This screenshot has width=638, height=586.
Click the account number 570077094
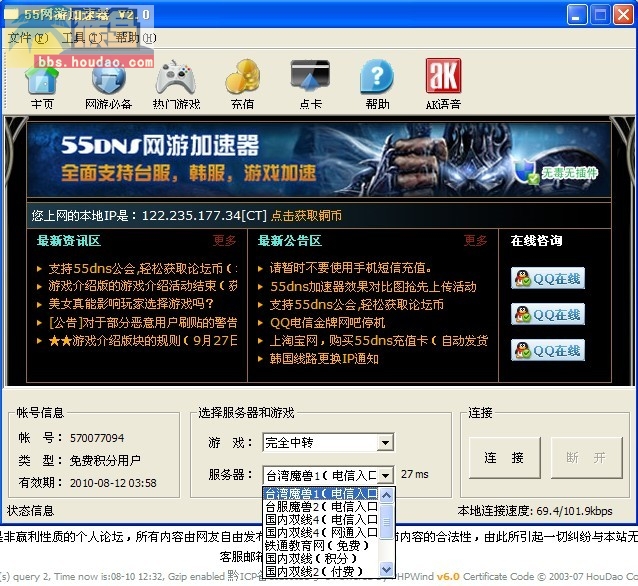97,438
